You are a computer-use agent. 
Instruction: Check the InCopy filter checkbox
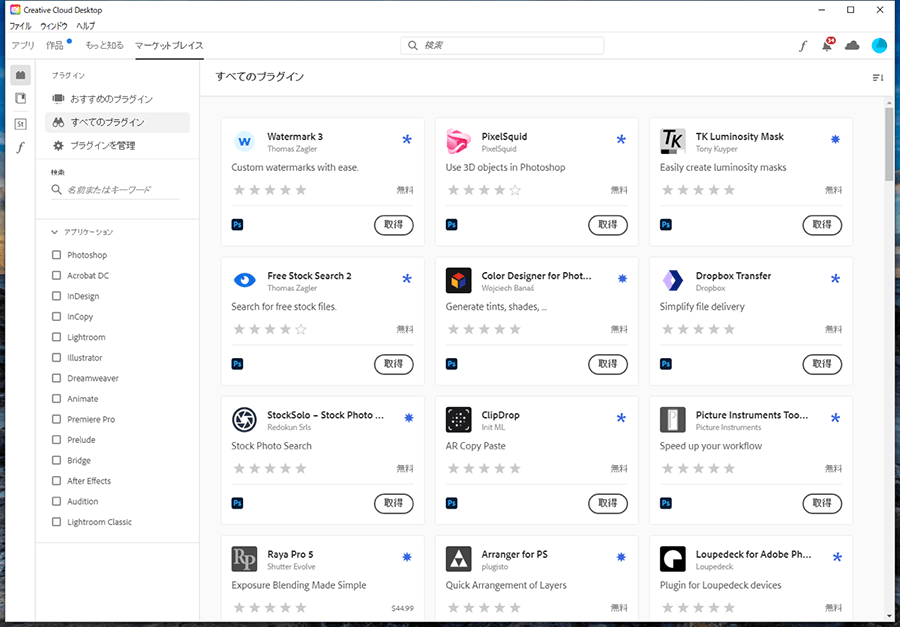coord(56,316)
